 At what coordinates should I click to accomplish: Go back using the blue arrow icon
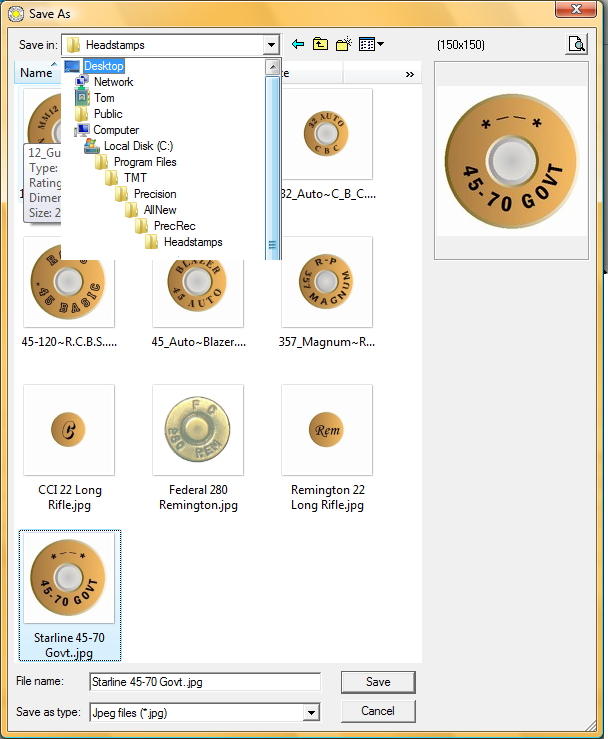298,44
